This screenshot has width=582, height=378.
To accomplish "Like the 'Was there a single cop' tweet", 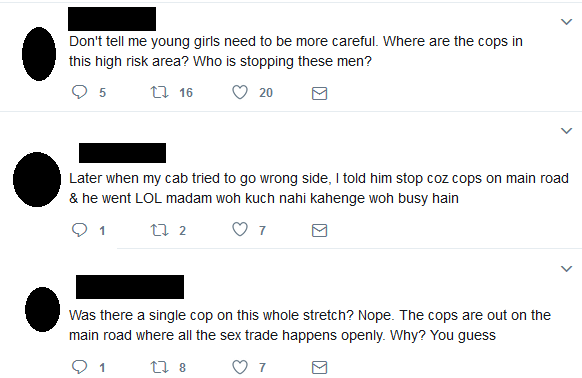I will tap(240, 367).
